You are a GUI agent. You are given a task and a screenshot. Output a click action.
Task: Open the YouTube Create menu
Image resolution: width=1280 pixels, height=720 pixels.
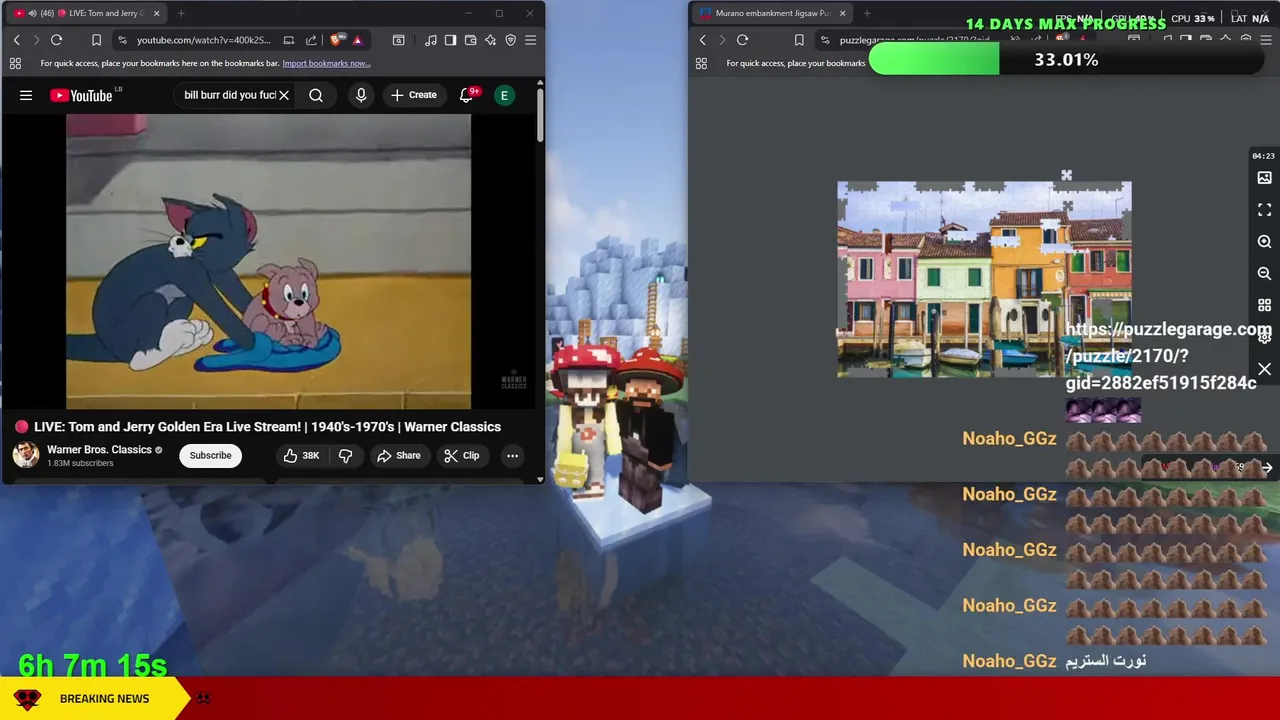coord(414,95)
